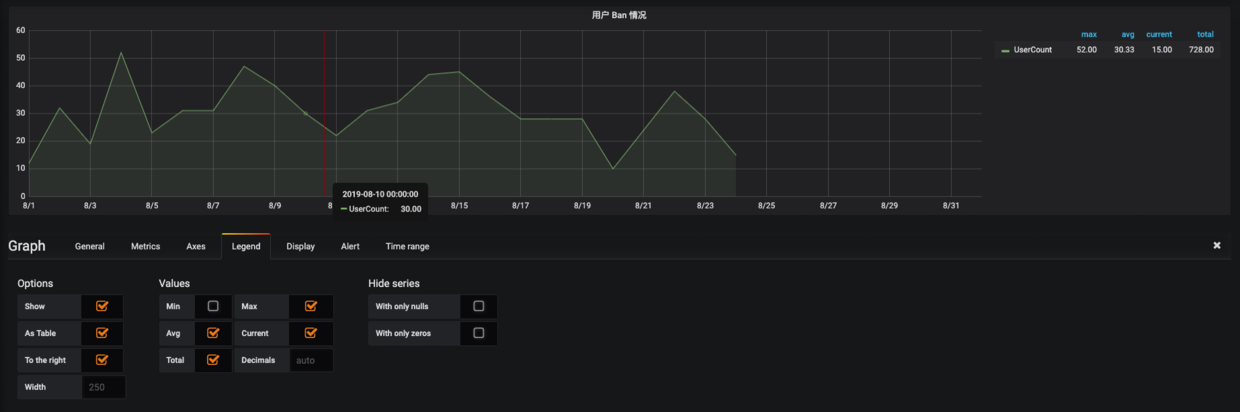Viewport: 1240px width, 412px height.
Task: Switch to the Metrics tab
Action: tap(145, 246)
